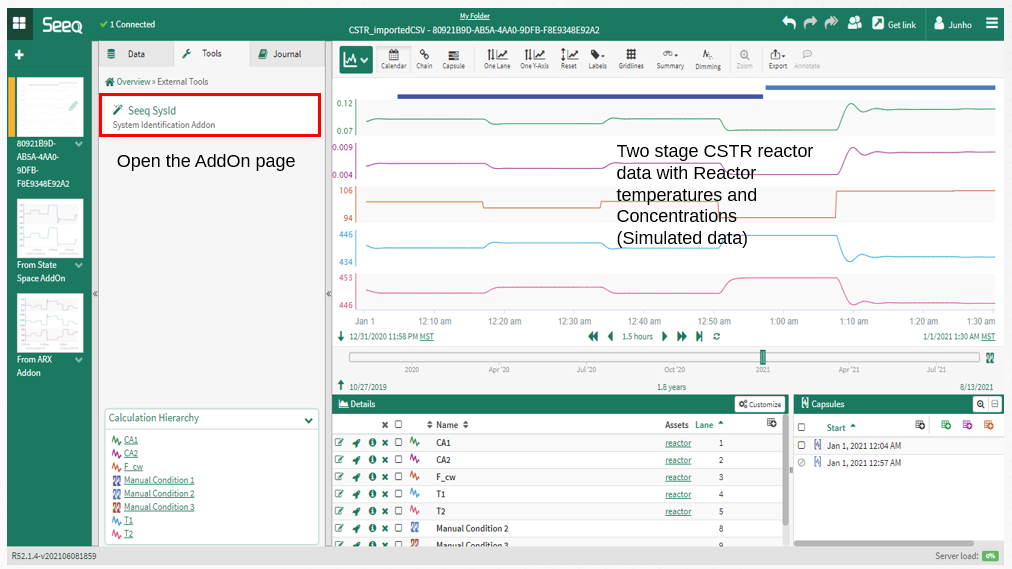Open the From ARX Addon worksheet thumbnail
This screenshot has height=569, width=1012.
point(50,322)
